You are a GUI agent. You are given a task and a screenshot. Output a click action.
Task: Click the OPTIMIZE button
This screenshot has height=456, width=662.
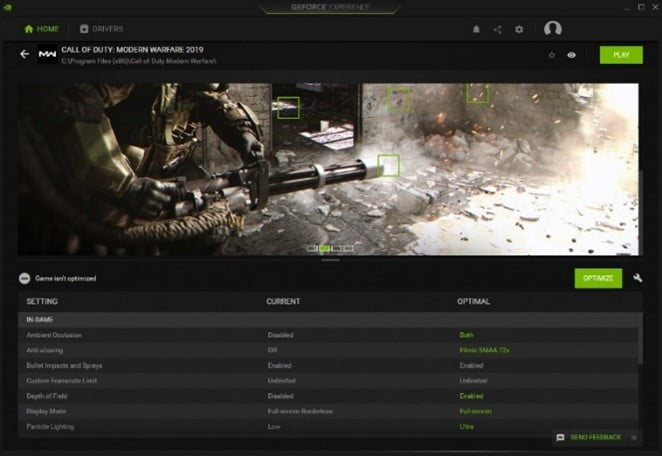tap(598, 278)
